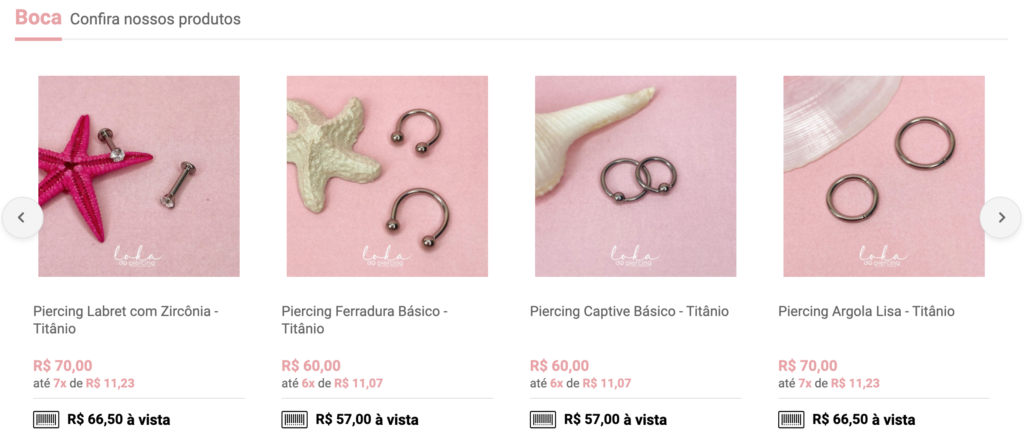
Task: Click barcode icon under Ferradura Básico product
Action: [x=295, y=419]
